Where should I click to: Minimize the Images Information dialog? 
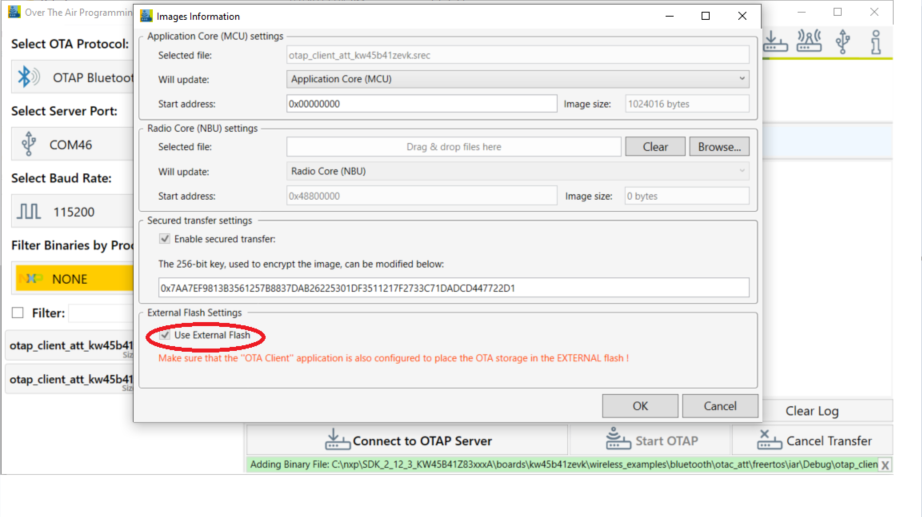click(669, 16)
